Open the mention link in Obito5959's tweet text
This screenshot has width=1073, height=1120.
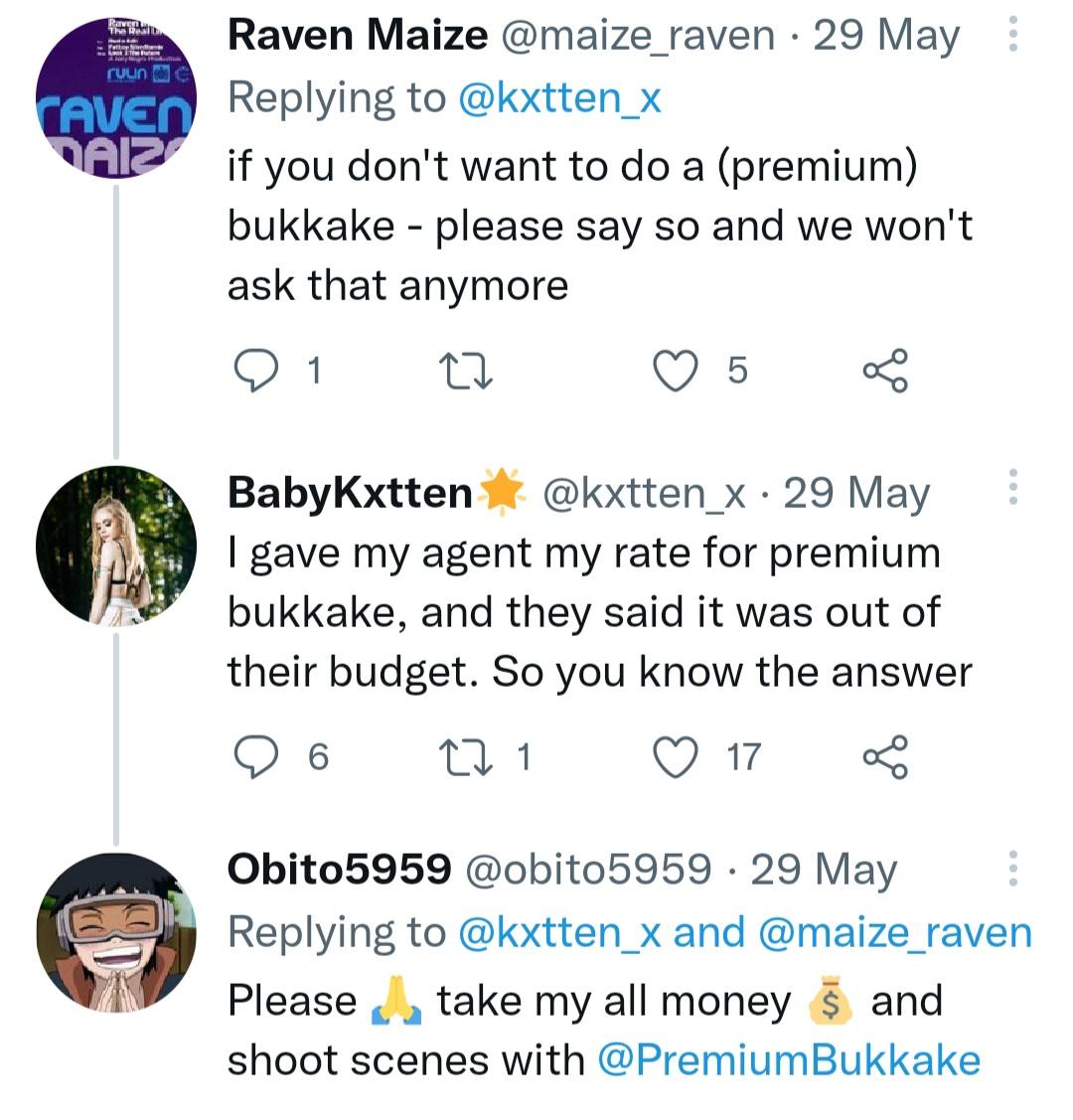pyautogui.click(x=789, y=1060)
